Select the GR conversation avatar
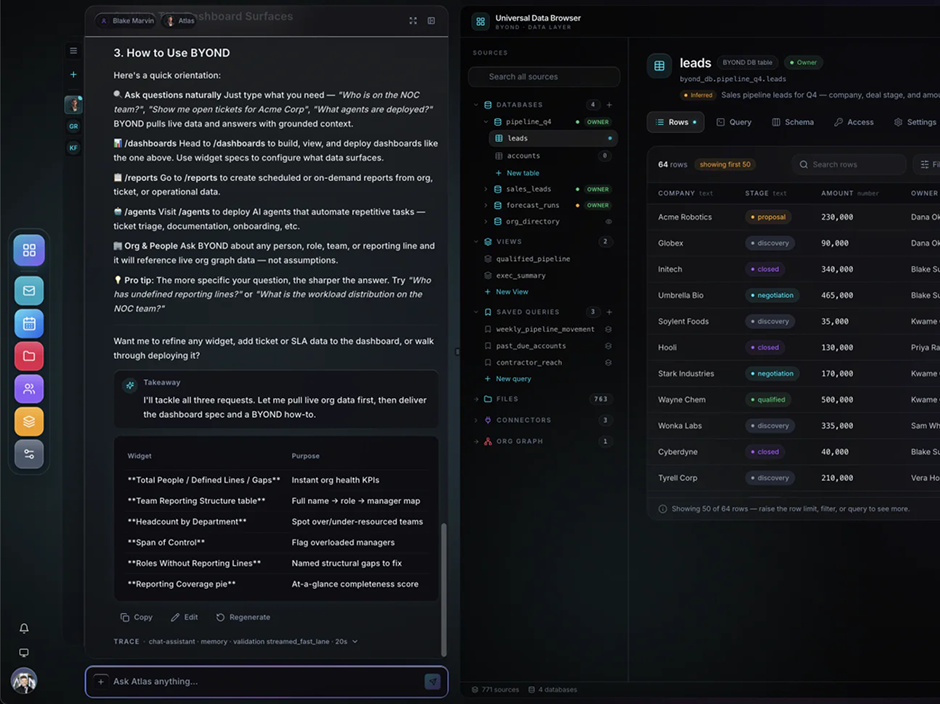Screen dimensions: 940x704 pos(73,127)
